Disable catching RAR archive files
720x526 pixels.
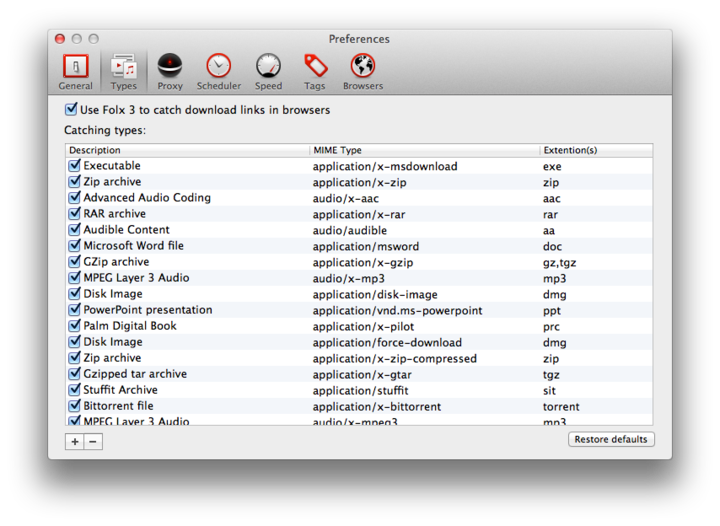coord(74,214)
